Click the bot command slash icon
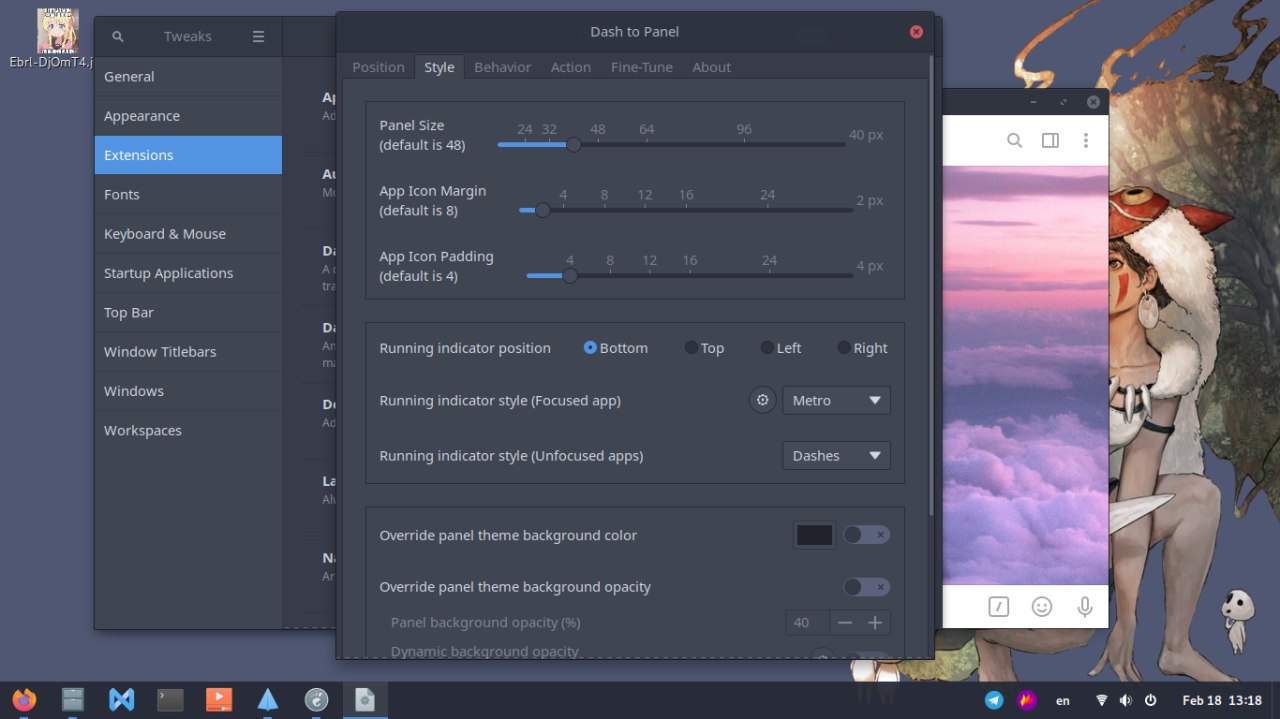Image resolution: width=1280 pixels, height=719 pixels. click(998, 606)
